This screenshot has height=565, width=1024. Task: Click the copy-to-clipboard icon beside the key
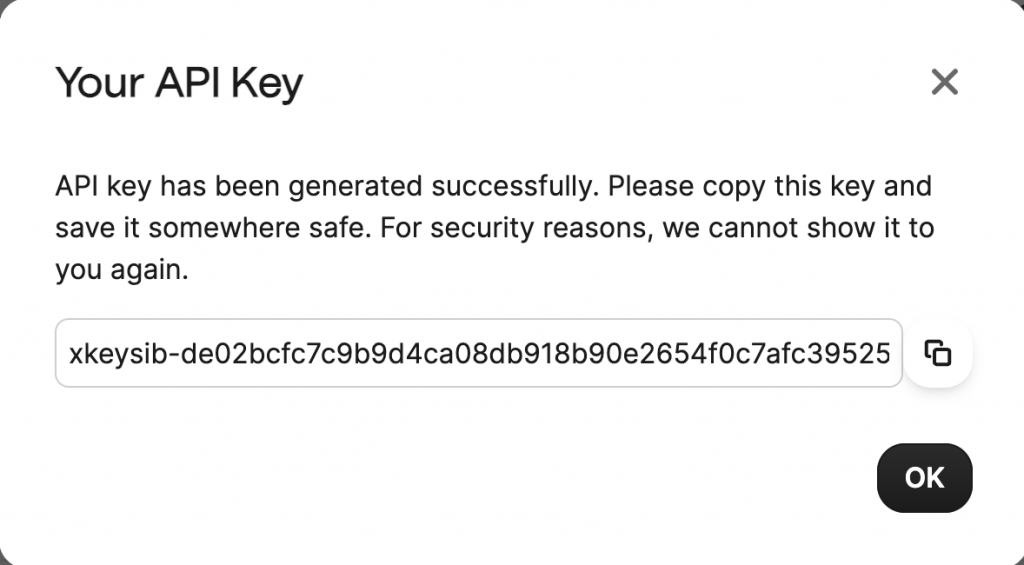(938, 353)
